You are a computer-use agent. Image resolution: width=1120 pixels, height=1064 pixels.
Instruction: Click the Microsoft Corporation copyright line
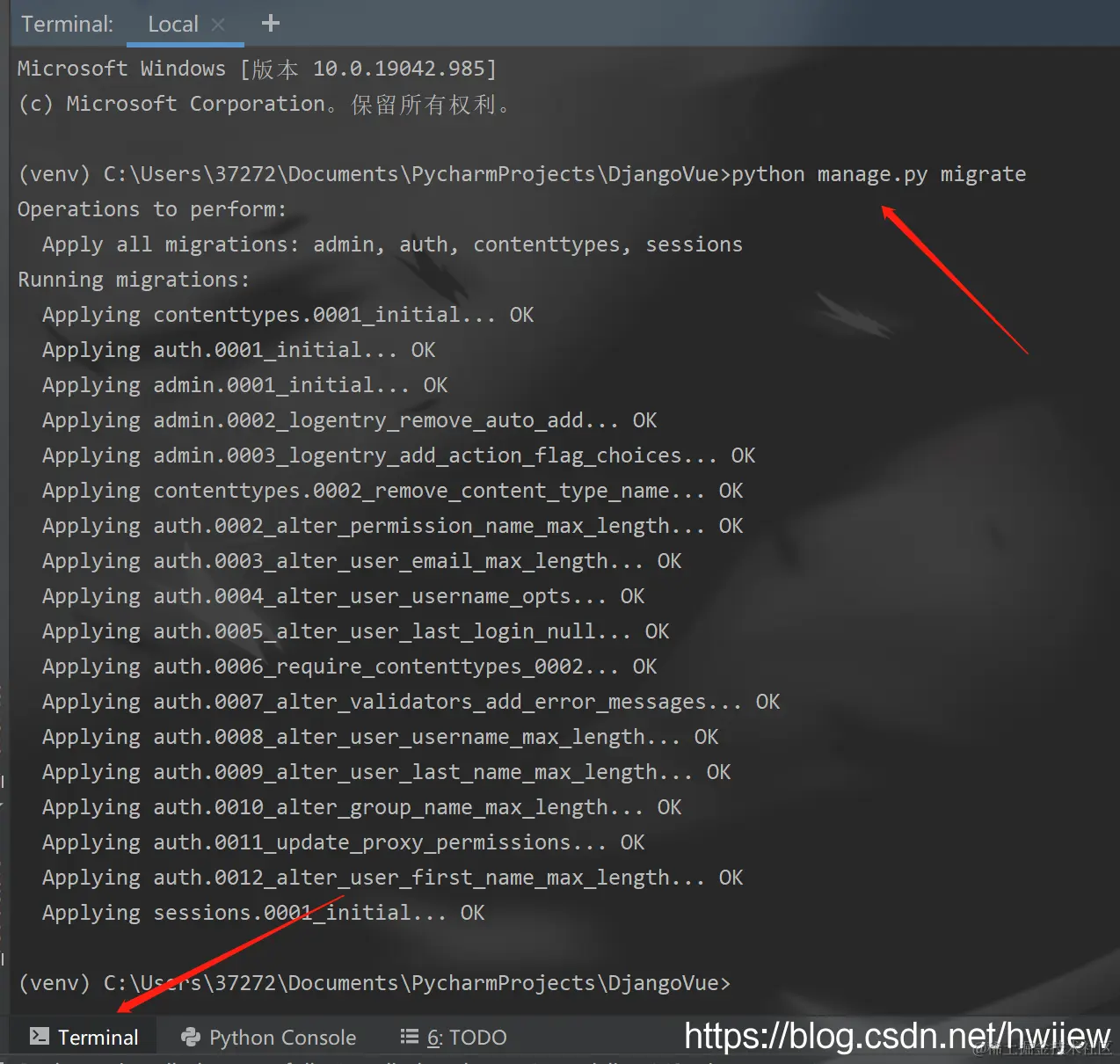click(263, 104)
